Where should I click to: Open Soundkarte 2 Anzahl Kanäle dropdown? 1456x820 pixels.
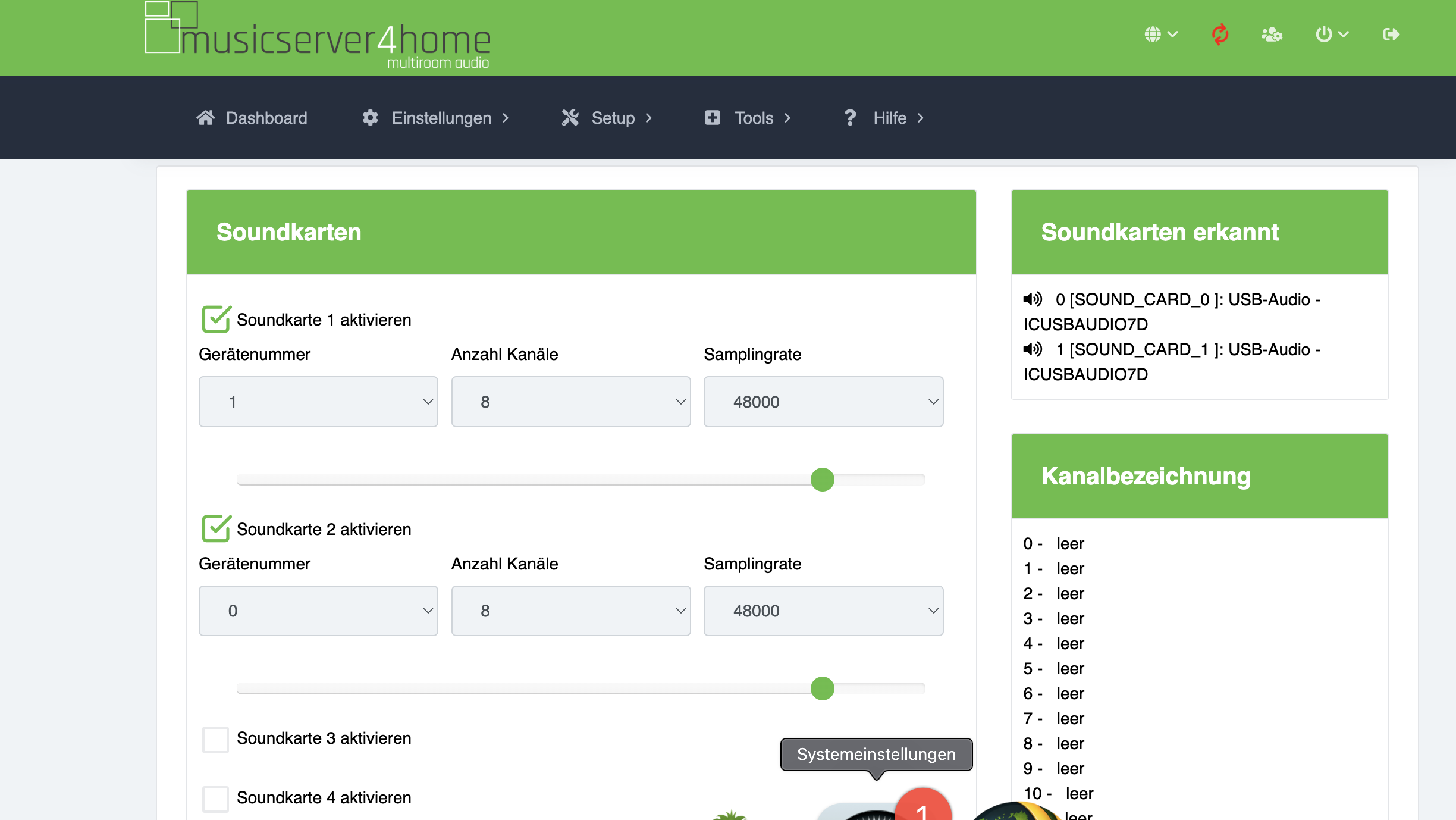(570, 611)
